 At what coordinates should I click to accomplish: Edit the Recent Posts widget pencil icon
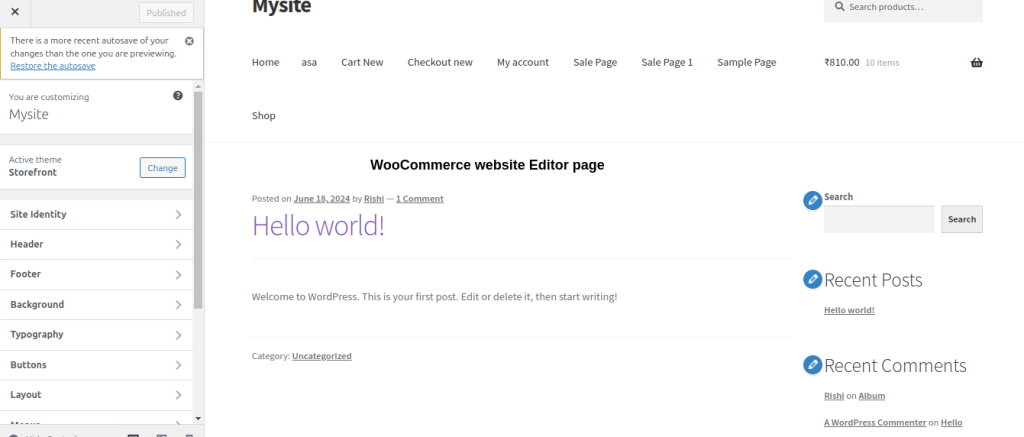812,280
